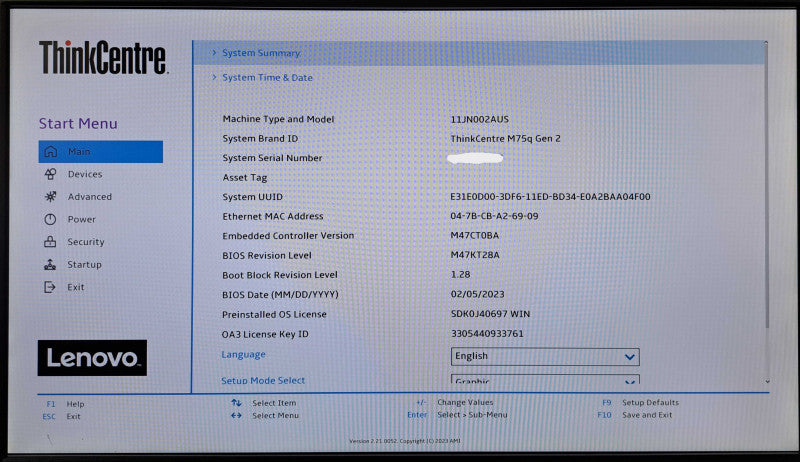The image size is (800, 462).
Task: Click the Select Item up-down arrows icon
Action: [236, 403]
